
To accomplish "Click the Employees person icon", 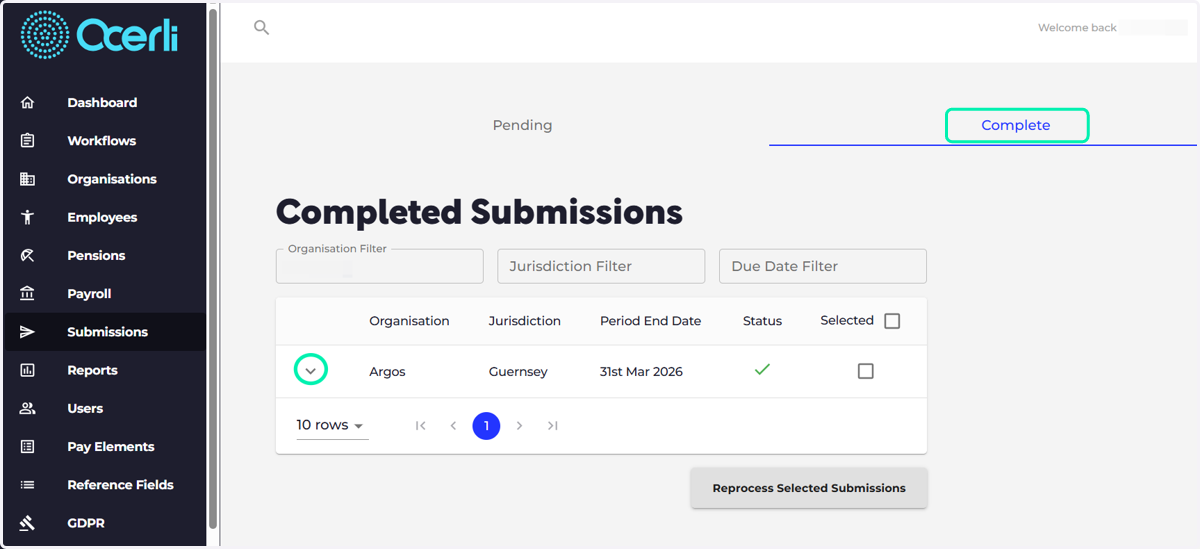I will pyautogui.click(x=27, y=217).
